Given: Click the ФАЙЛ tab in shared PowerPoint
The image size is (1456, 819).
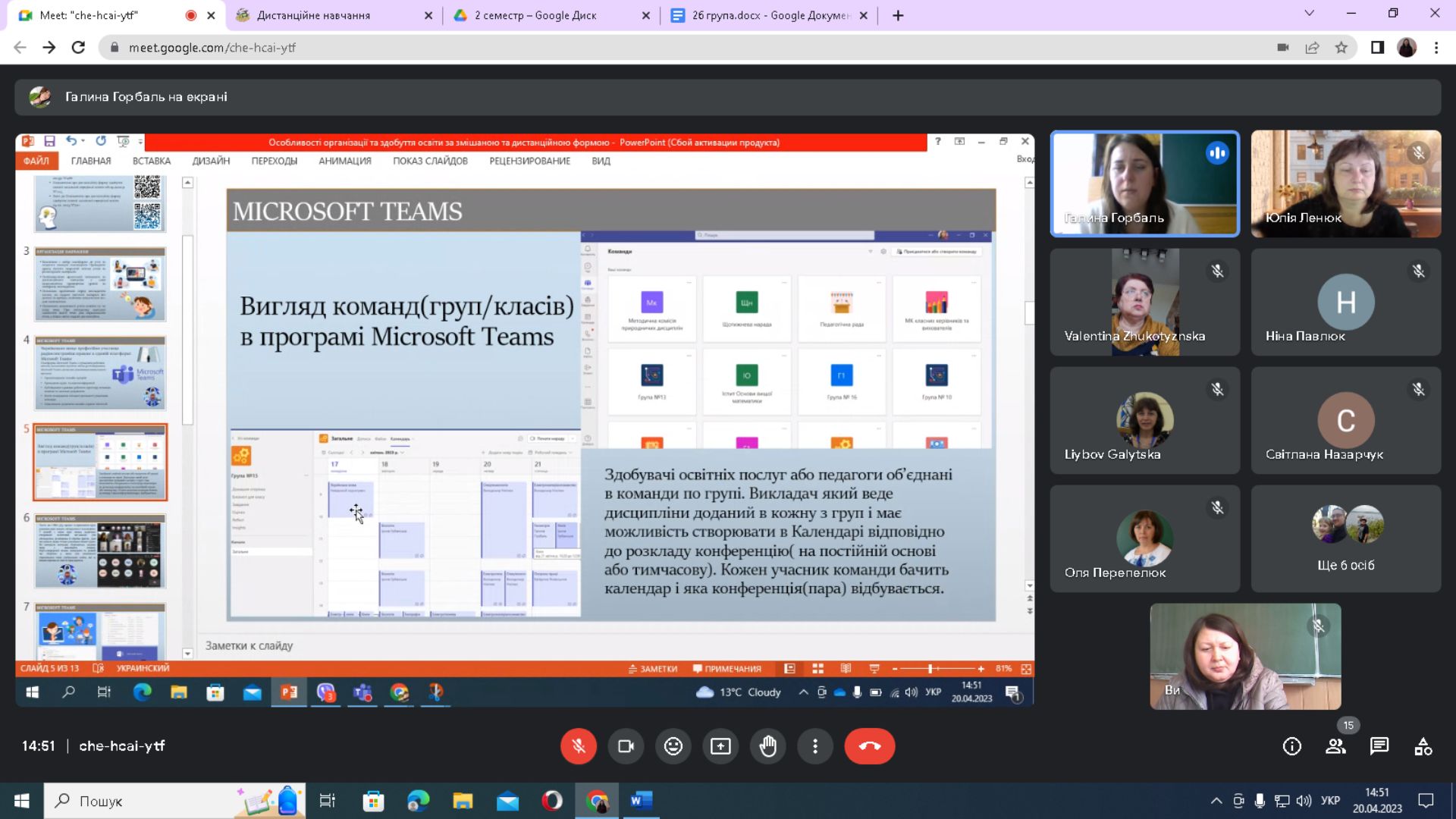Looking at the screenshot, I should pos(36,161).
